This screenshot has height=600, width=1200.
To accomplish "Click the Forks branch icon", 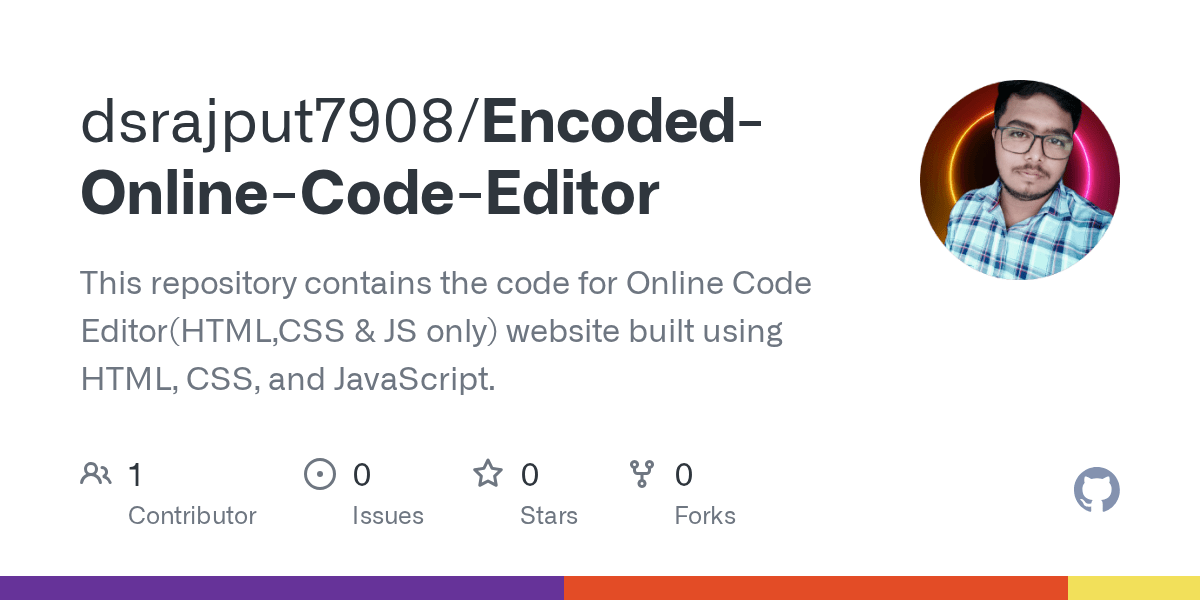I will point(641,474).
